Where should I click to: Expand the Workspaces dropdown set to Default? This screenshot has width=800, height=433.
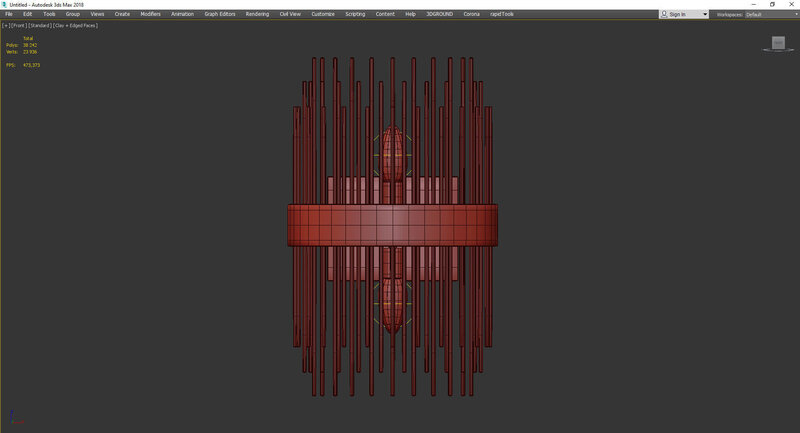(x=768, y=14)
